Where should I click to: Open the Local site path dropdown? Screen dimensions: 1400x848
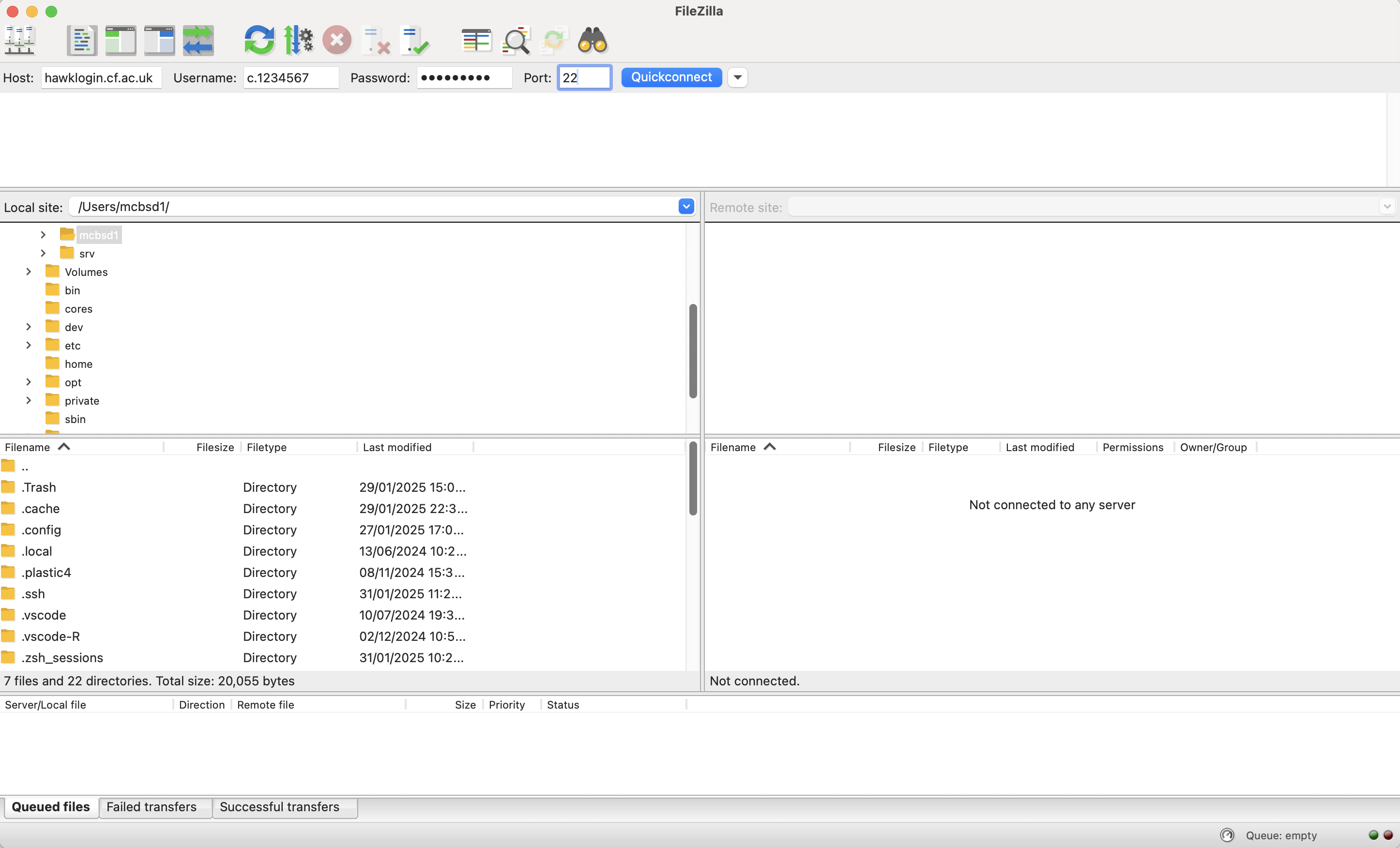pos(686,207)
